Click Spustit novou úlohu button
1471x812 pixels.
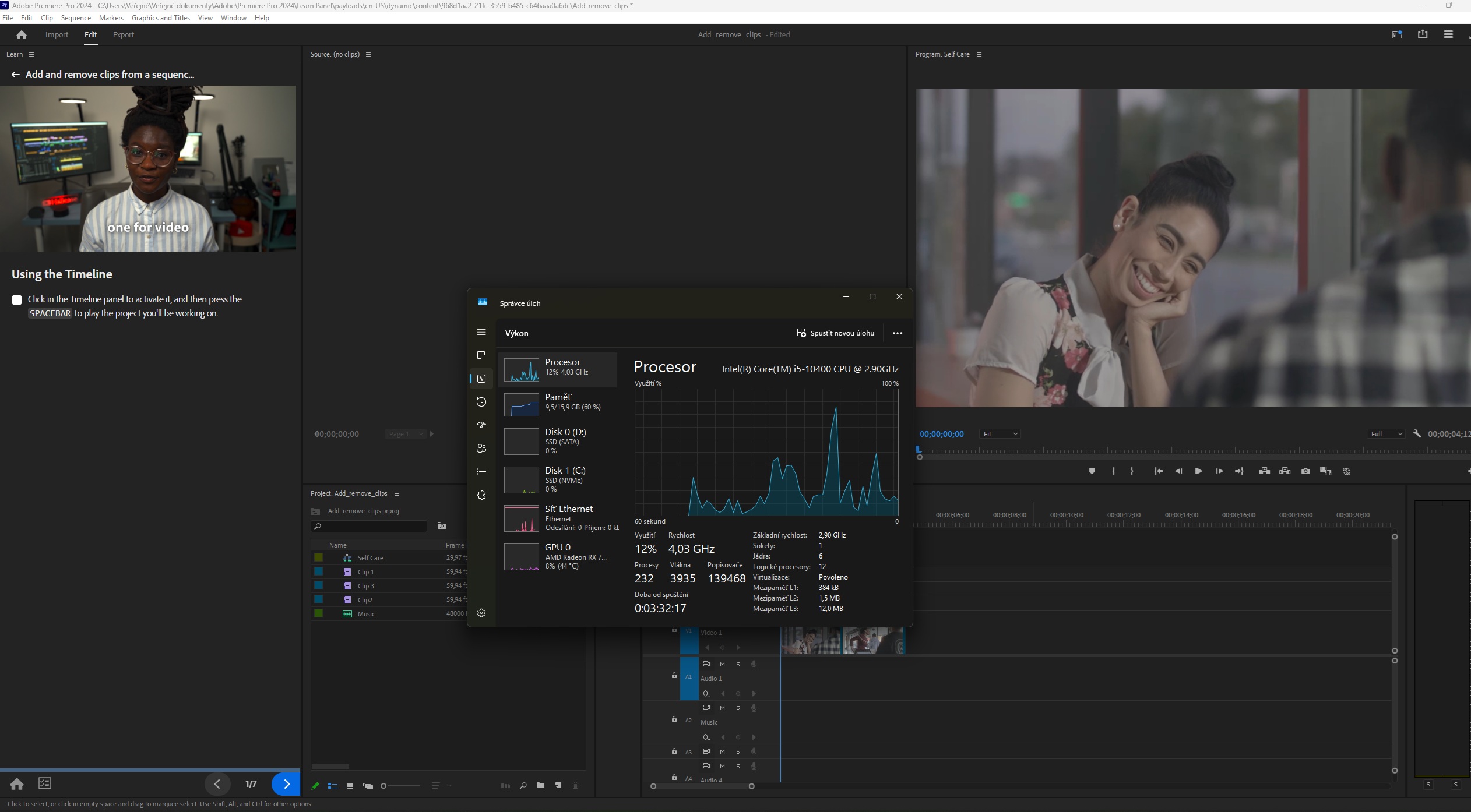point(835,333)
